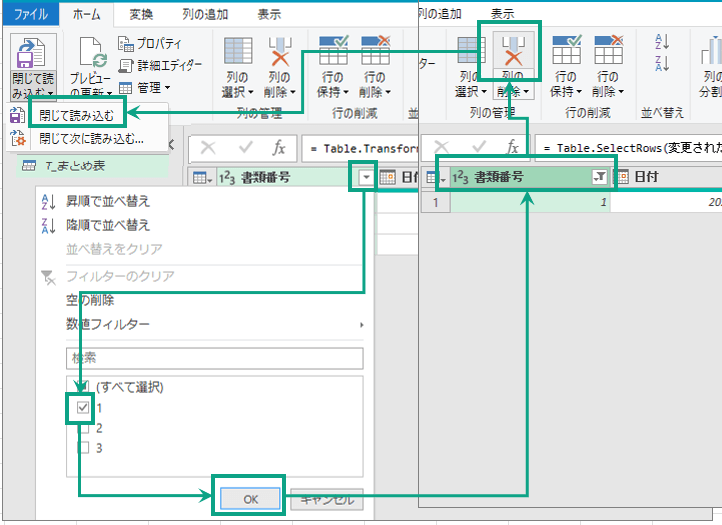The image size is (722, 525).
Task: Click cell value 1 in 書類番号 column
Action: click(x=530, y=202)
